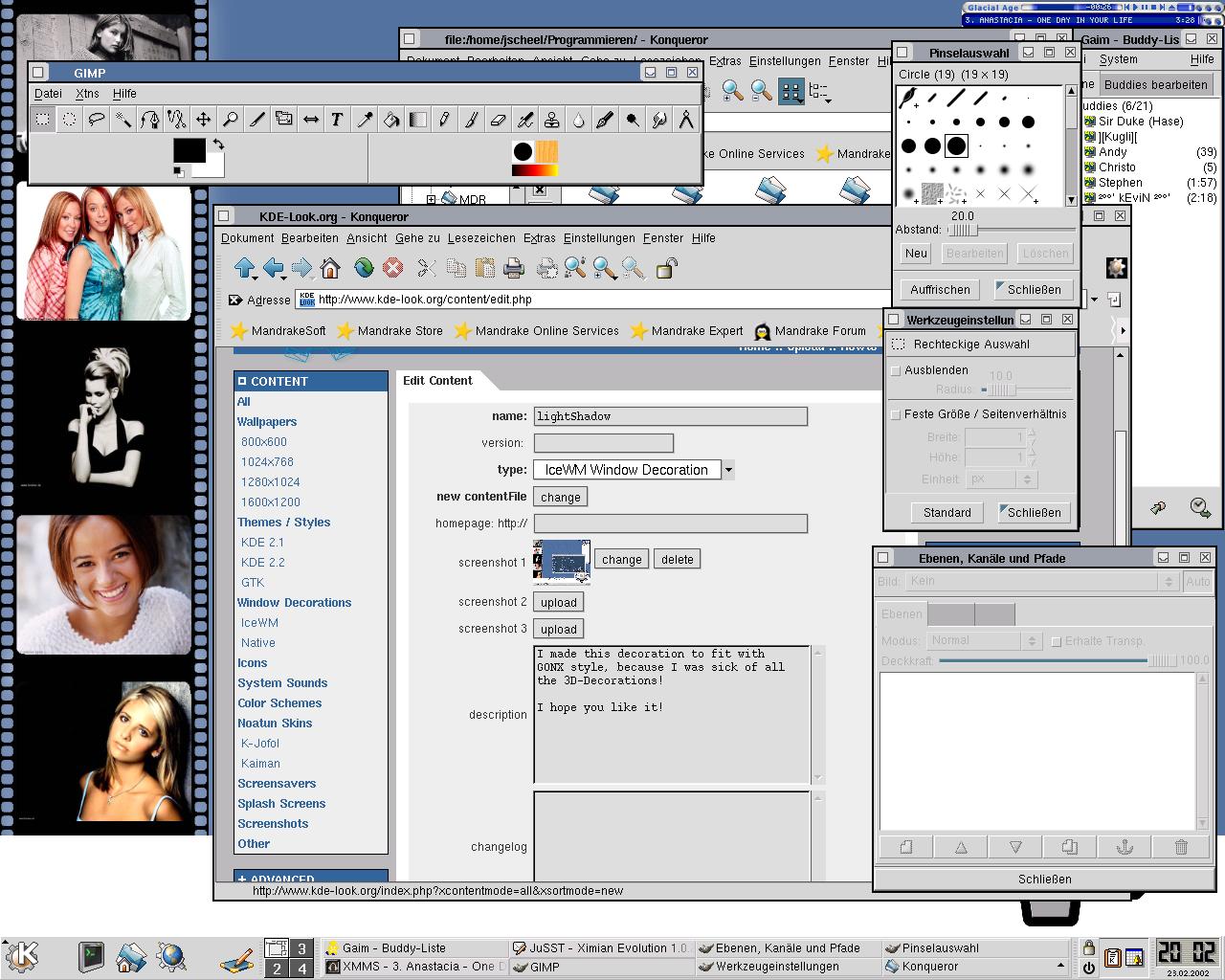Click the globe icon in the KDE panel
This screenshot has height=980, width=1225.
[x=171, y=955]
